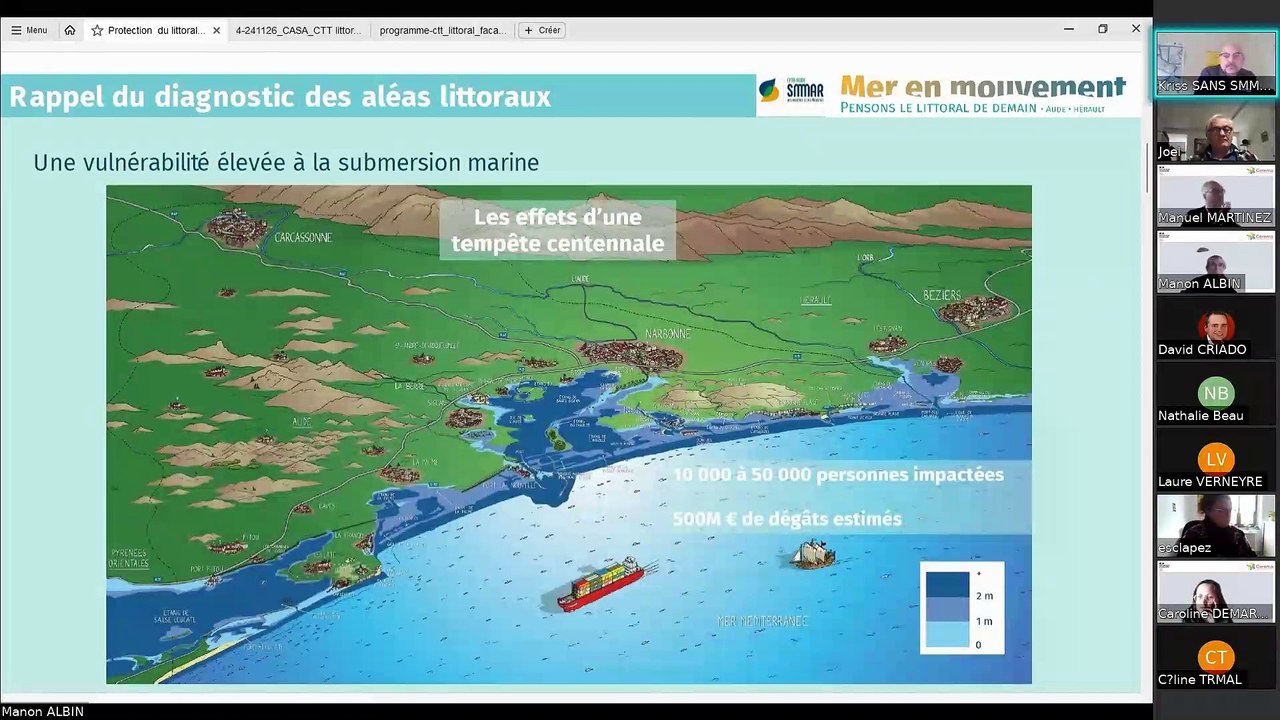Click the Mer en mouvement title logo
This screenshot has height=720, width=1280.
click(983, 94)
